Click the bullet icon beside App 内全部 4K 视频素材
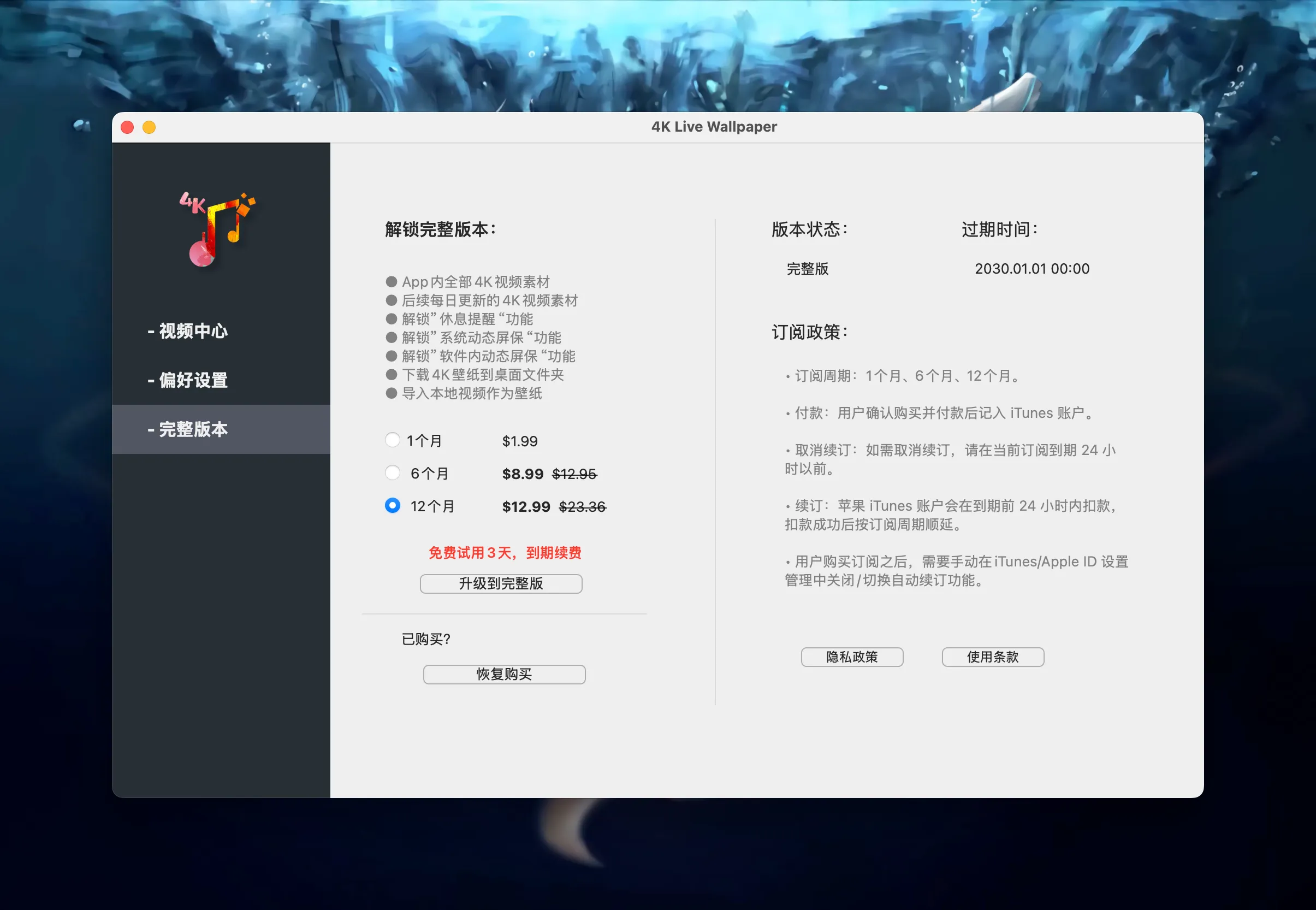The width and height of the screenshot is (1316, 910). [392, 281]
